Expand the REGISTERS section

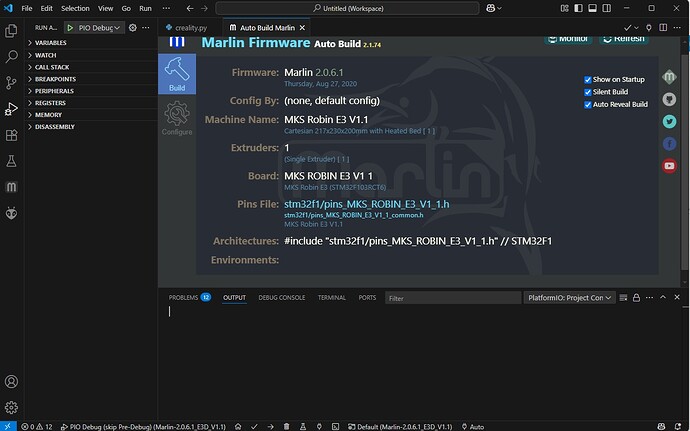(92, 103)
